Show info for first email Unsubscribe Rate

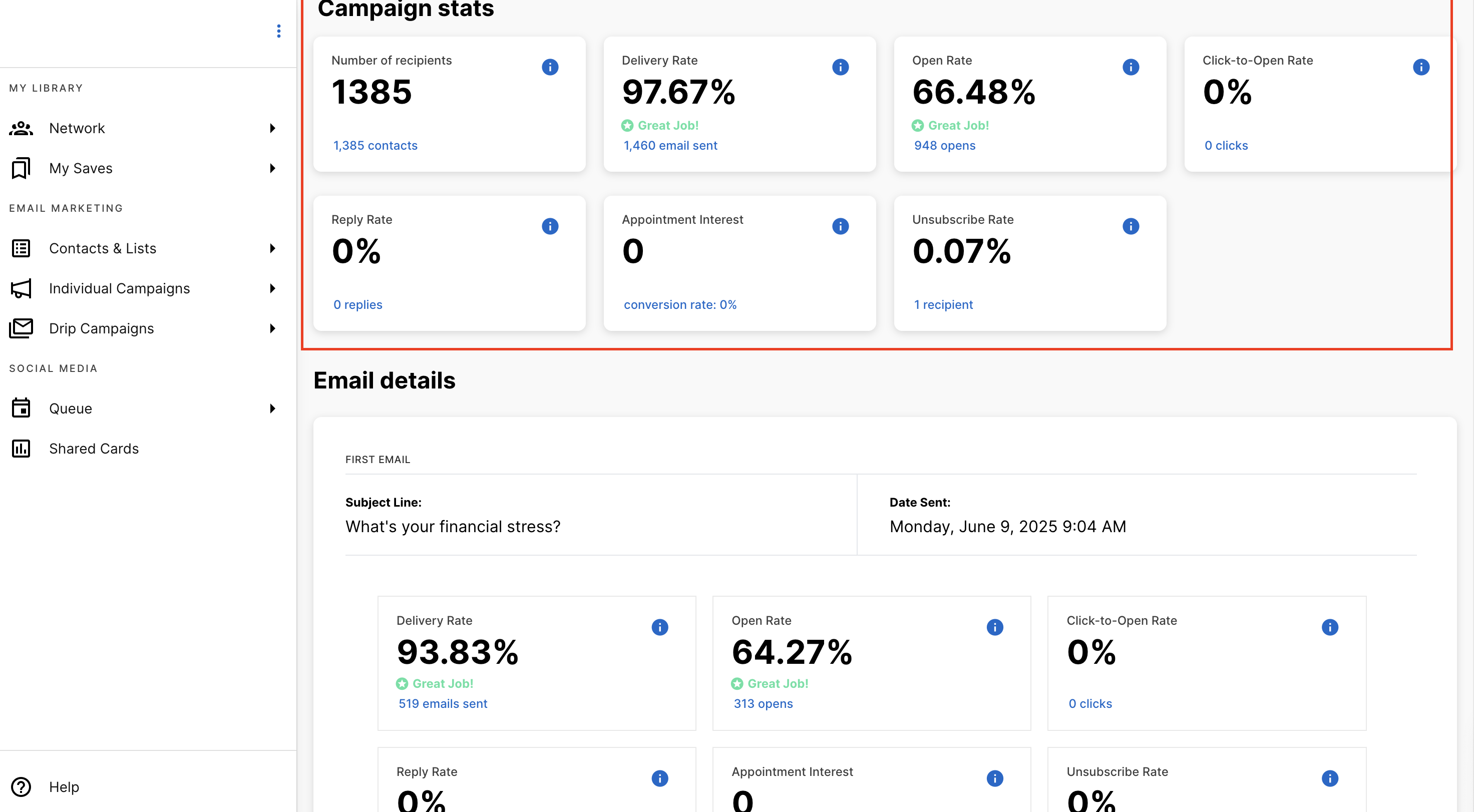(x=1330, y=778)
